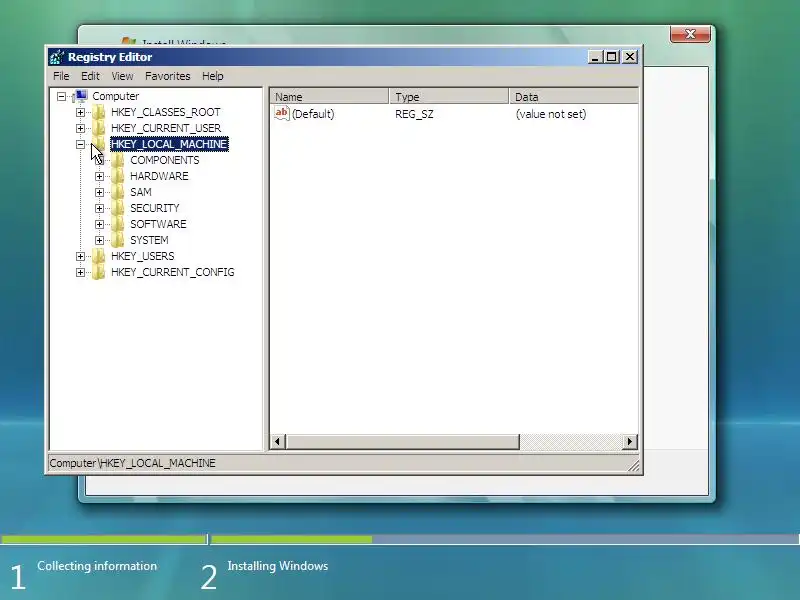The image size is (800, 600).
Task: Select the SOFTWARE key label
Action: (x=158, y=224)
